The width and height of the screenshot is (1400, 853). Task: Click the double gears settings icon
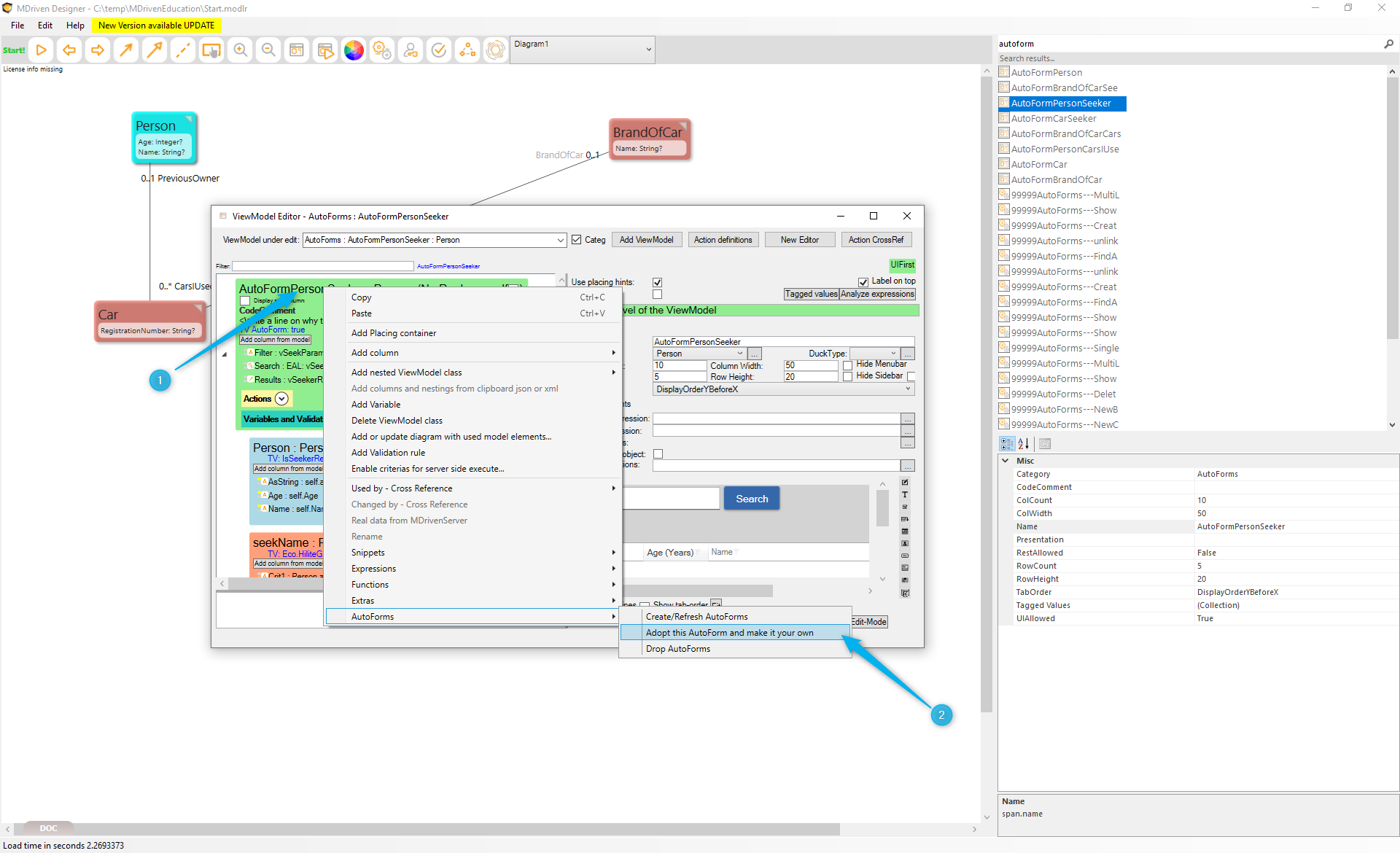click(x=382, y=50)
